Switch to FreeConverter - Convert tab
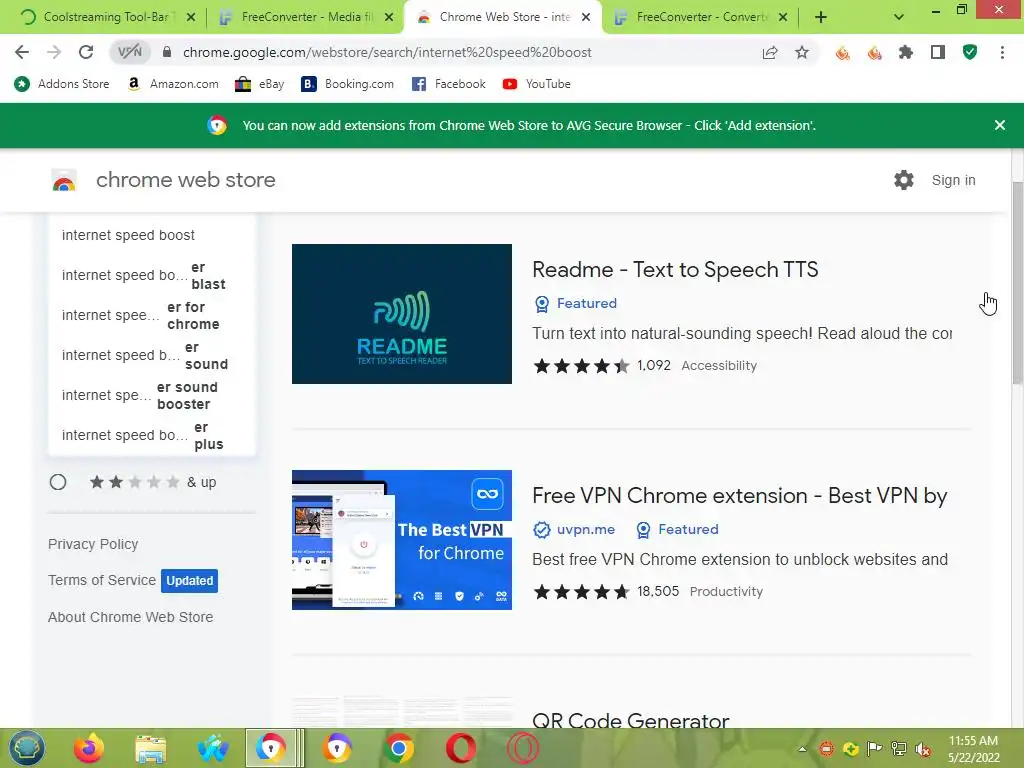The height and width of the screenshot is (768, 1024). click(x=699, y=17)
